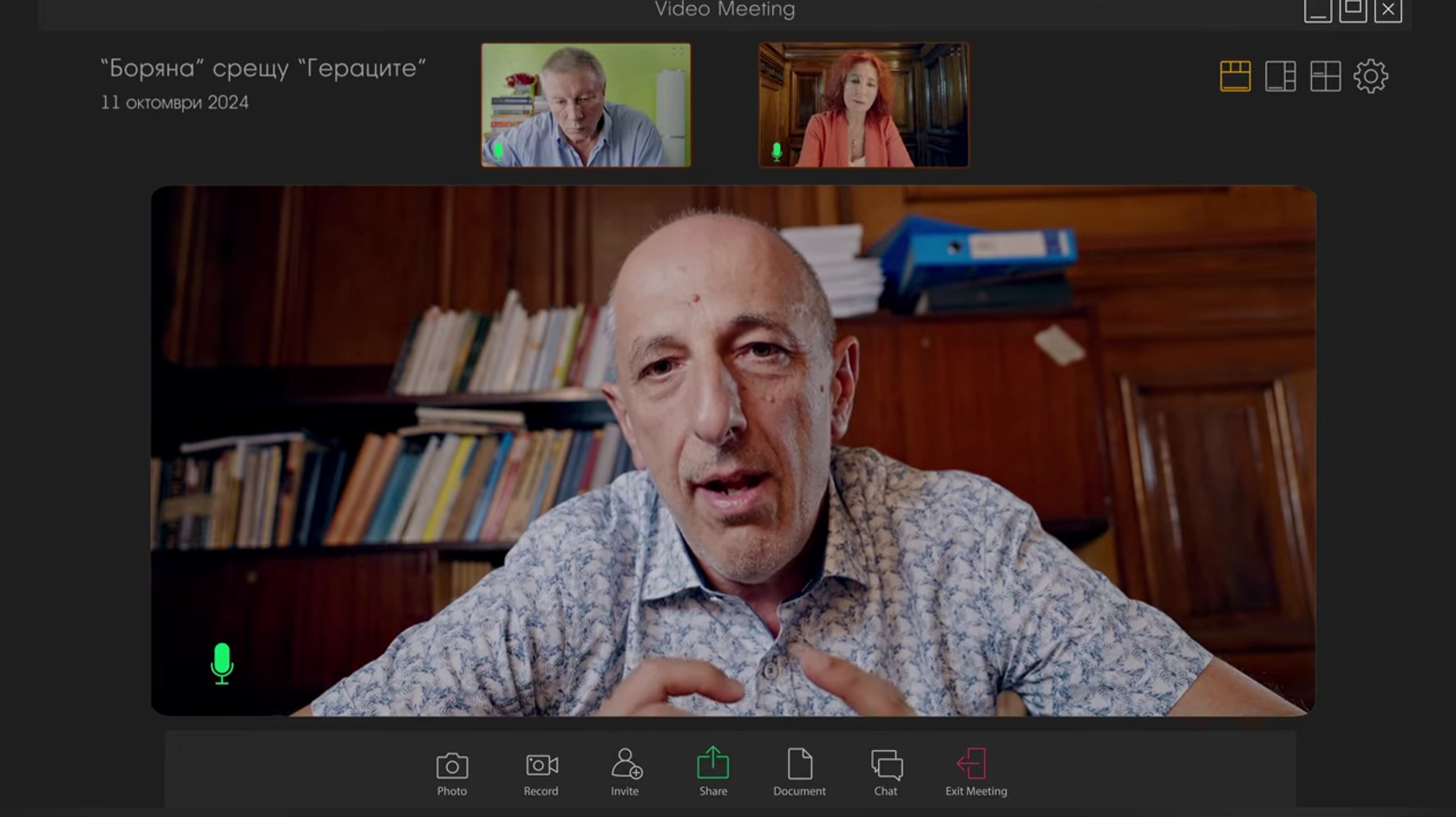1456x817 pixels.
Task: Click the meeting title "Боряна" срещу "Гераците"
Action: tap(263, 68)
